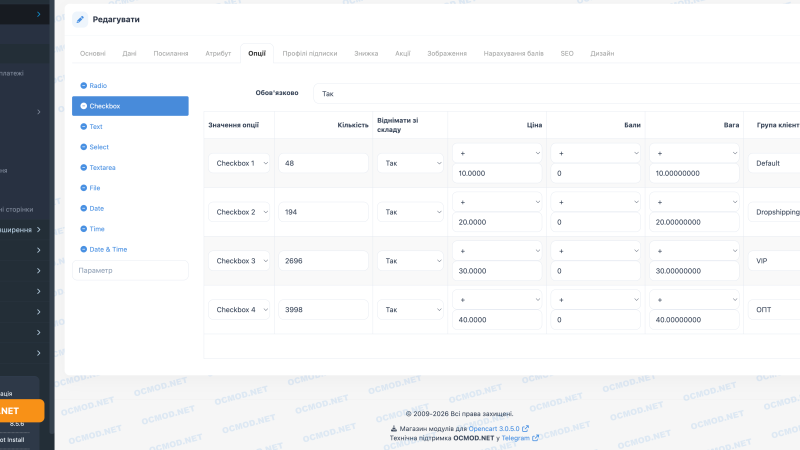Open the Checkbox 4 option value dropdown
This screenshot has height=450, width=800.
(x=239, y=310)
